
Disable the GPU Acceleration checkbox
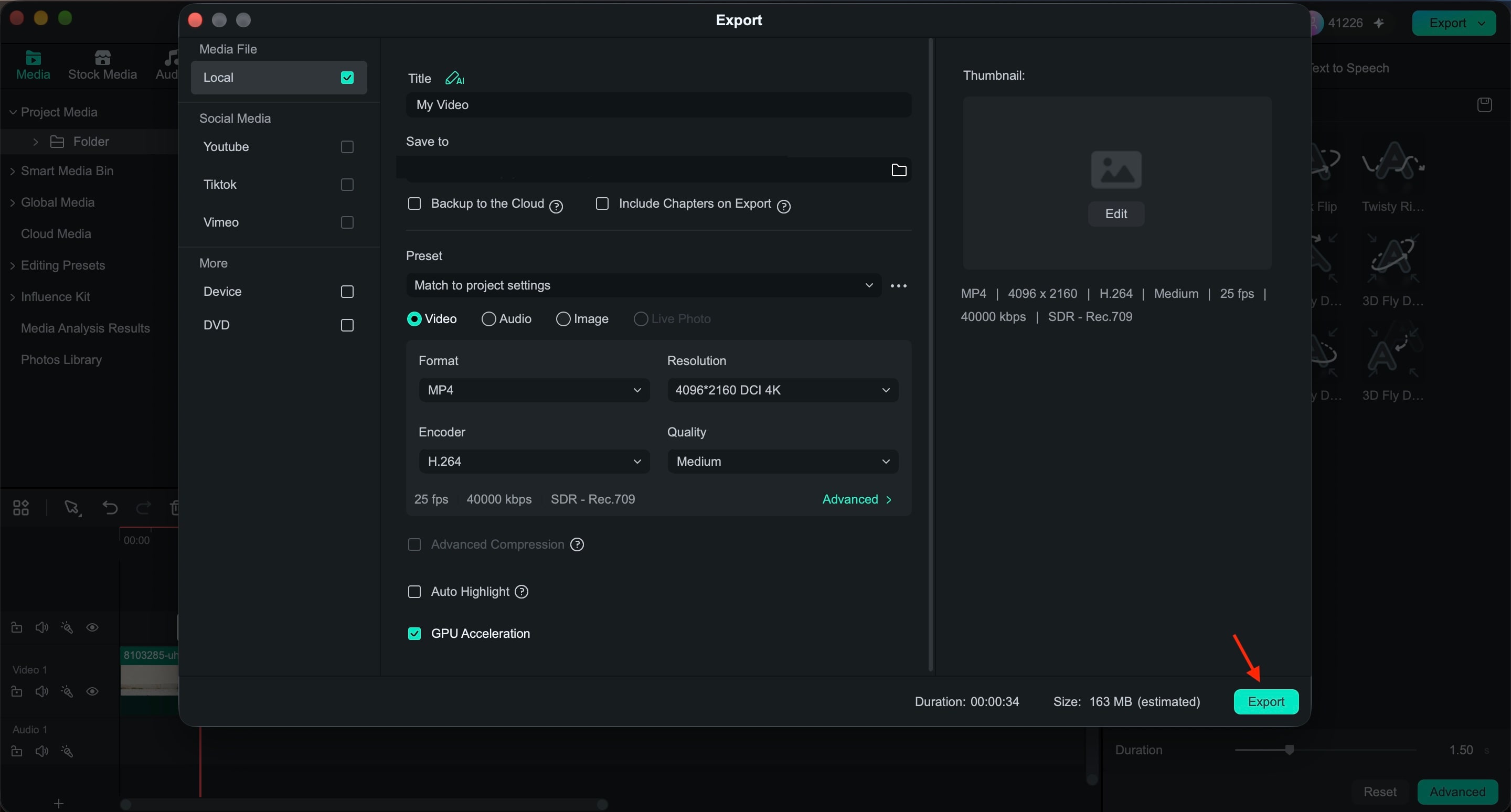(x=414, y=633)
